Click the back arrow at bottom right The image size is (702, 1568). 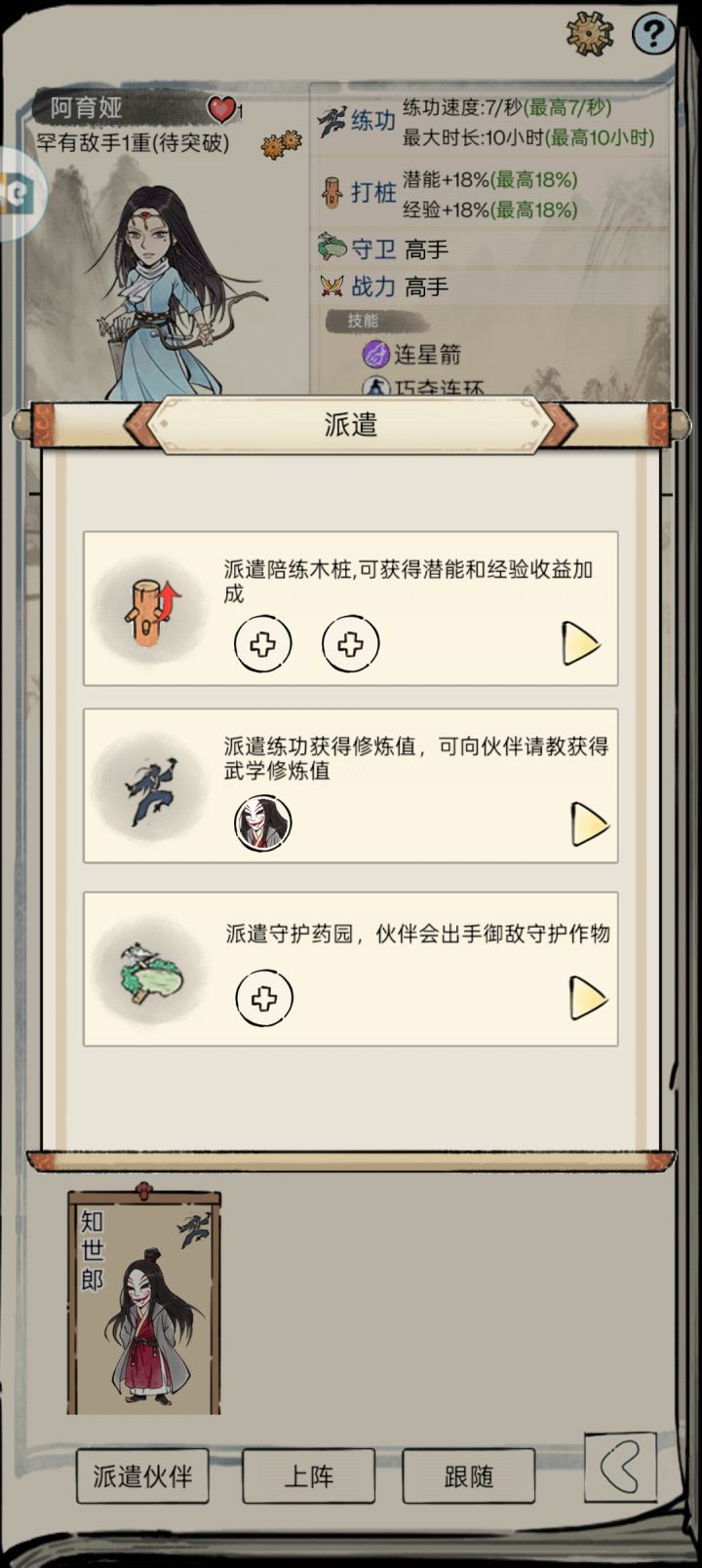pos(621,1466)
